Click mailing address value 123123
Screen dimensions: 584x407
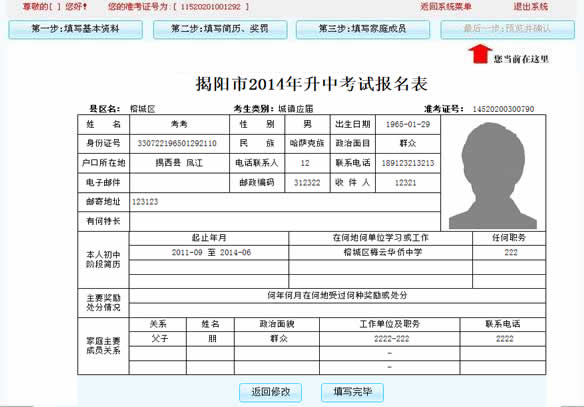(145, 202)
